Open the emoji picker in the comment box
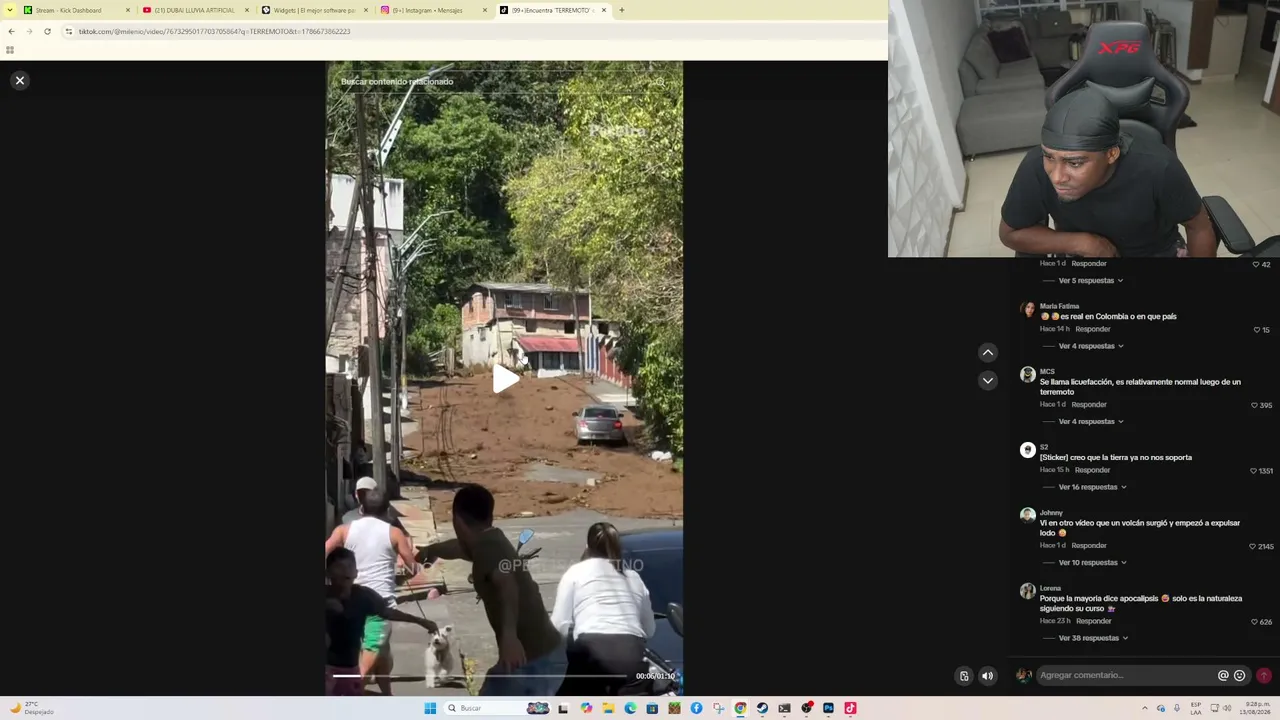Viewport: 1280px width, 720px height. point(1240,675)
